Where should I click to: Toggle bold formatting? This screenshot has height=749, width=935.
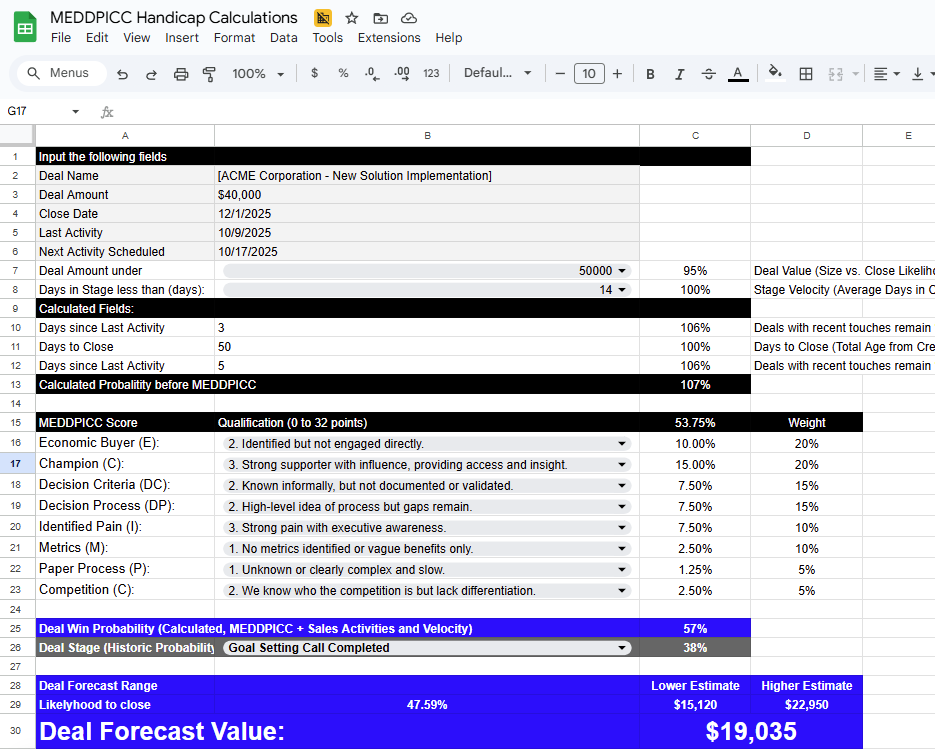(x=651, y=74)
